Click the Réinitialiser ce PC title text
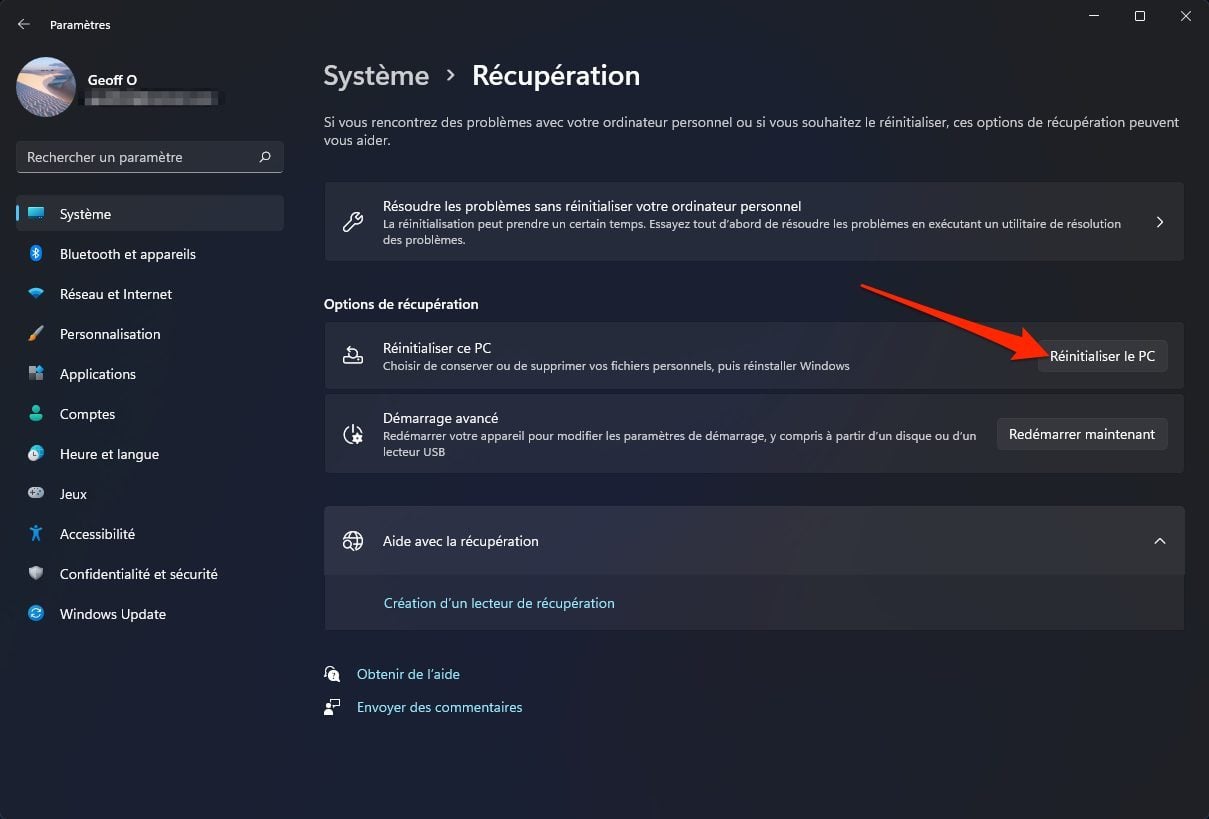 pyautogui.click(x=437, y=348)
